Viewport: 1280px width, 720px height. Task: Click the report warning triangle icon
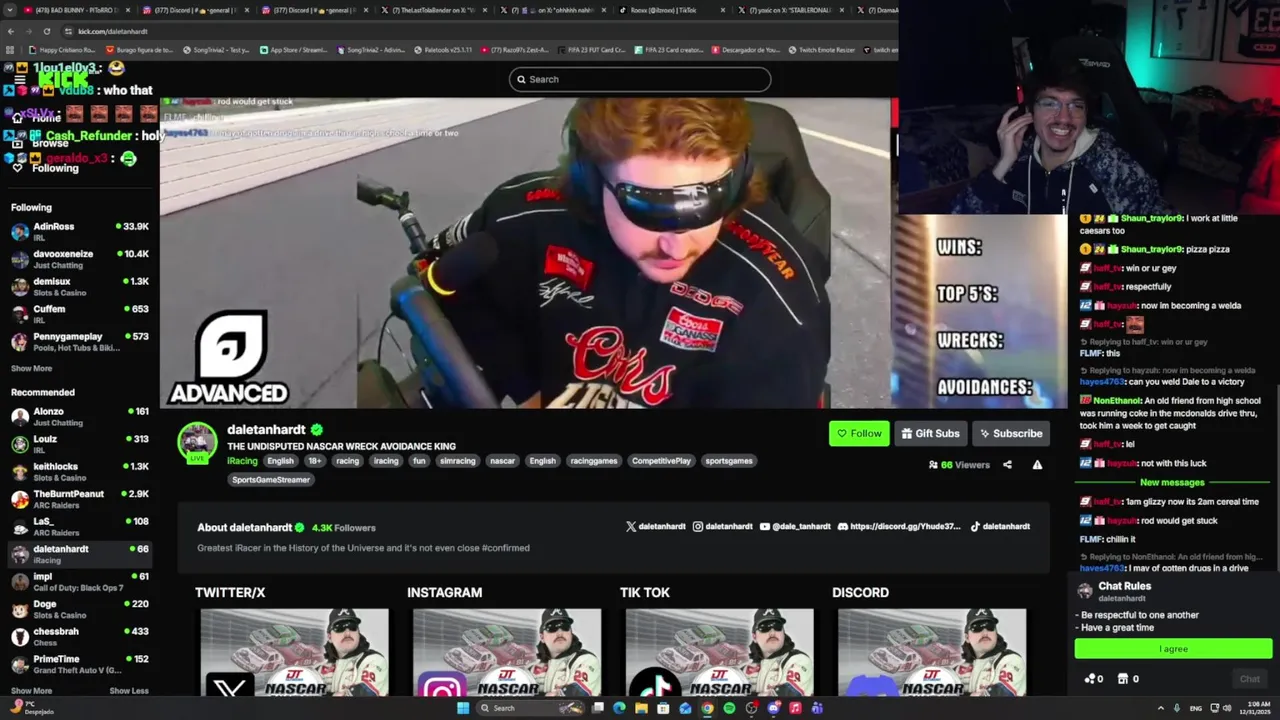(x=1037, y=465)
